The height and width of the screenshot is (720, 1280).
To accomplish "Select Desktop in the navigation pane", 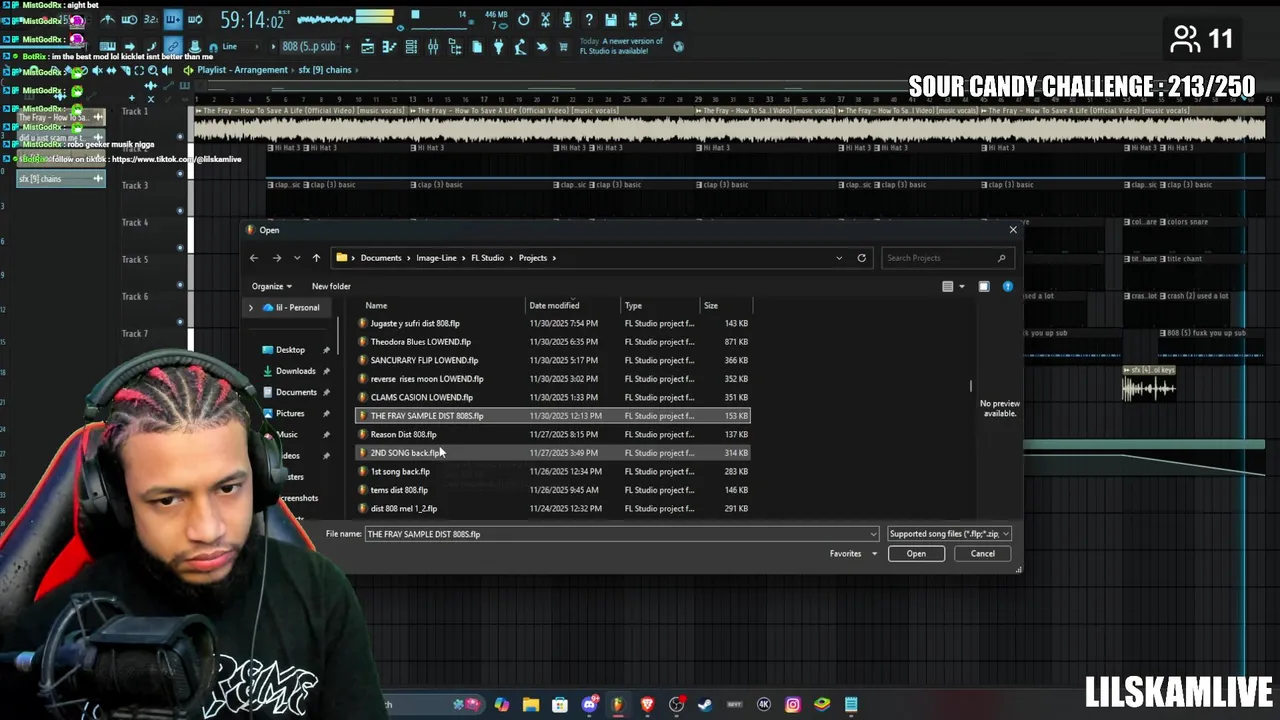I will tap(290, 350).
